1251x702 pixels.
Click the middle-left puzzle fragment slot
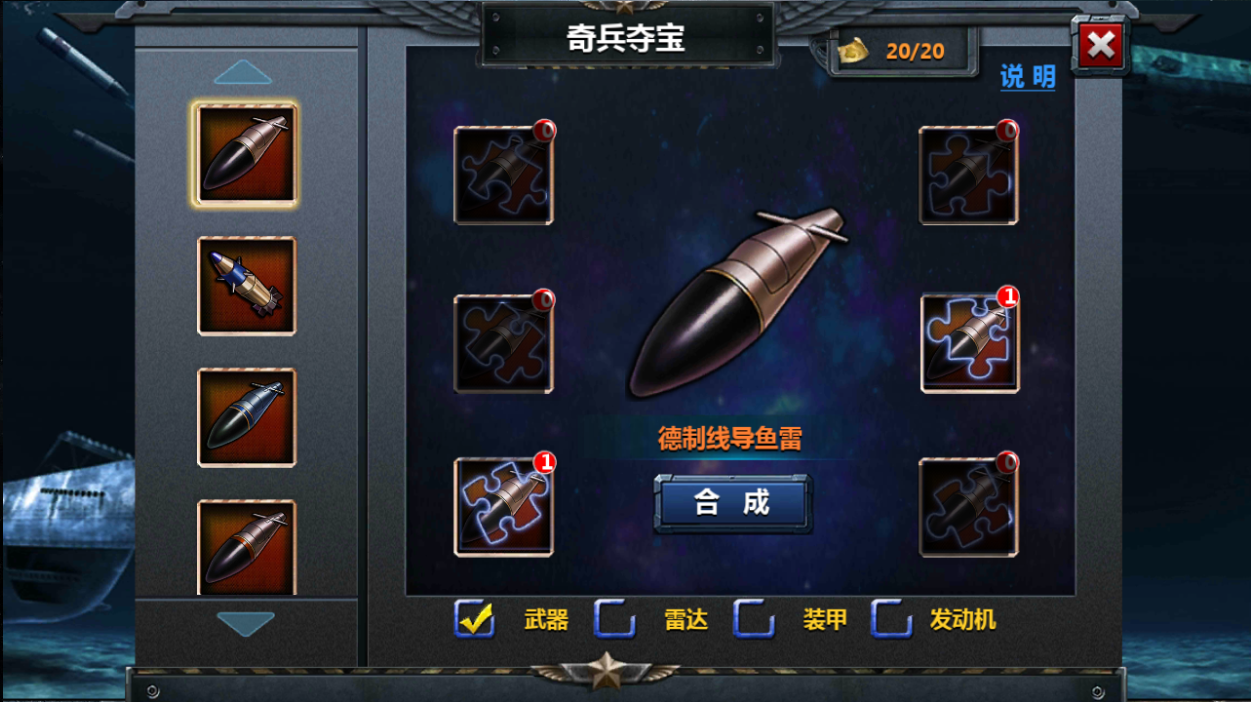click(504, 343)
